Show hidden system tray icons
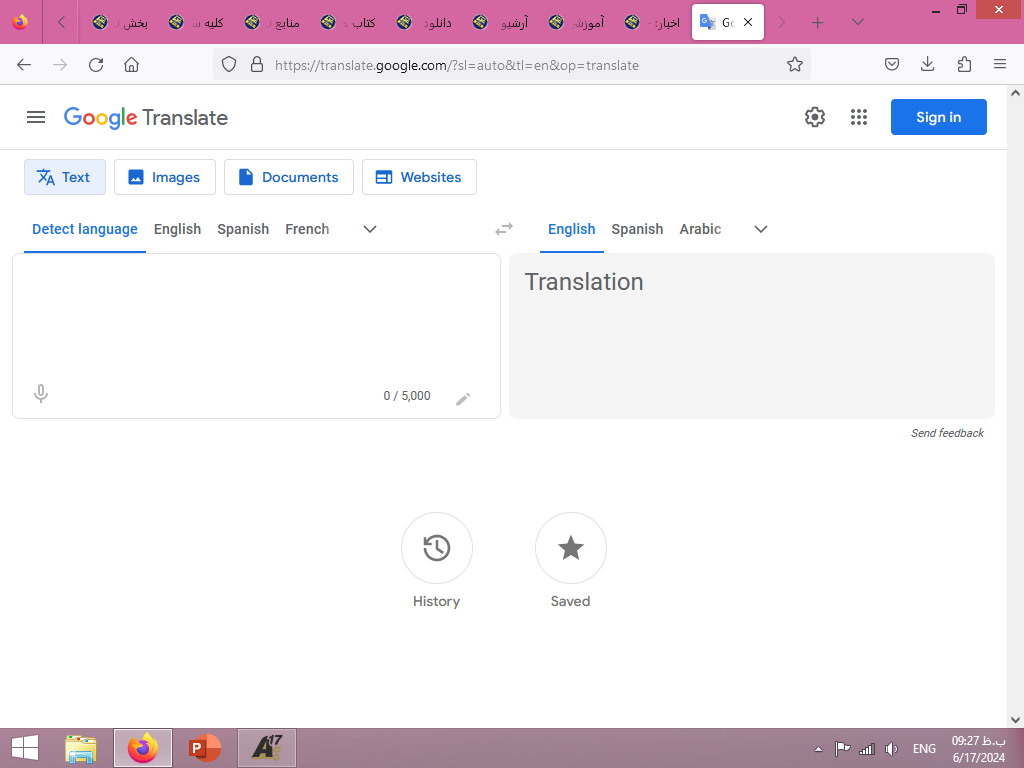This screenshot has width=1024, height=768. click(x=818, y=749)
